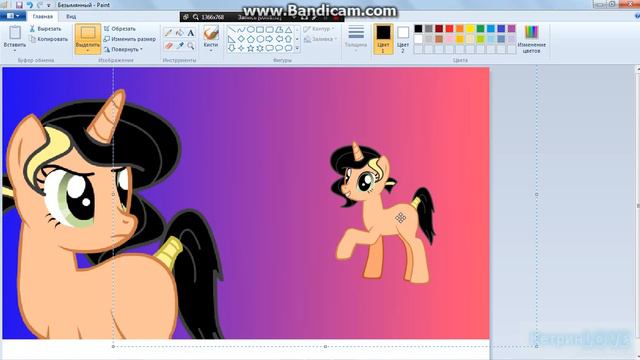Pick the rectangle shape

pos(260,30)
